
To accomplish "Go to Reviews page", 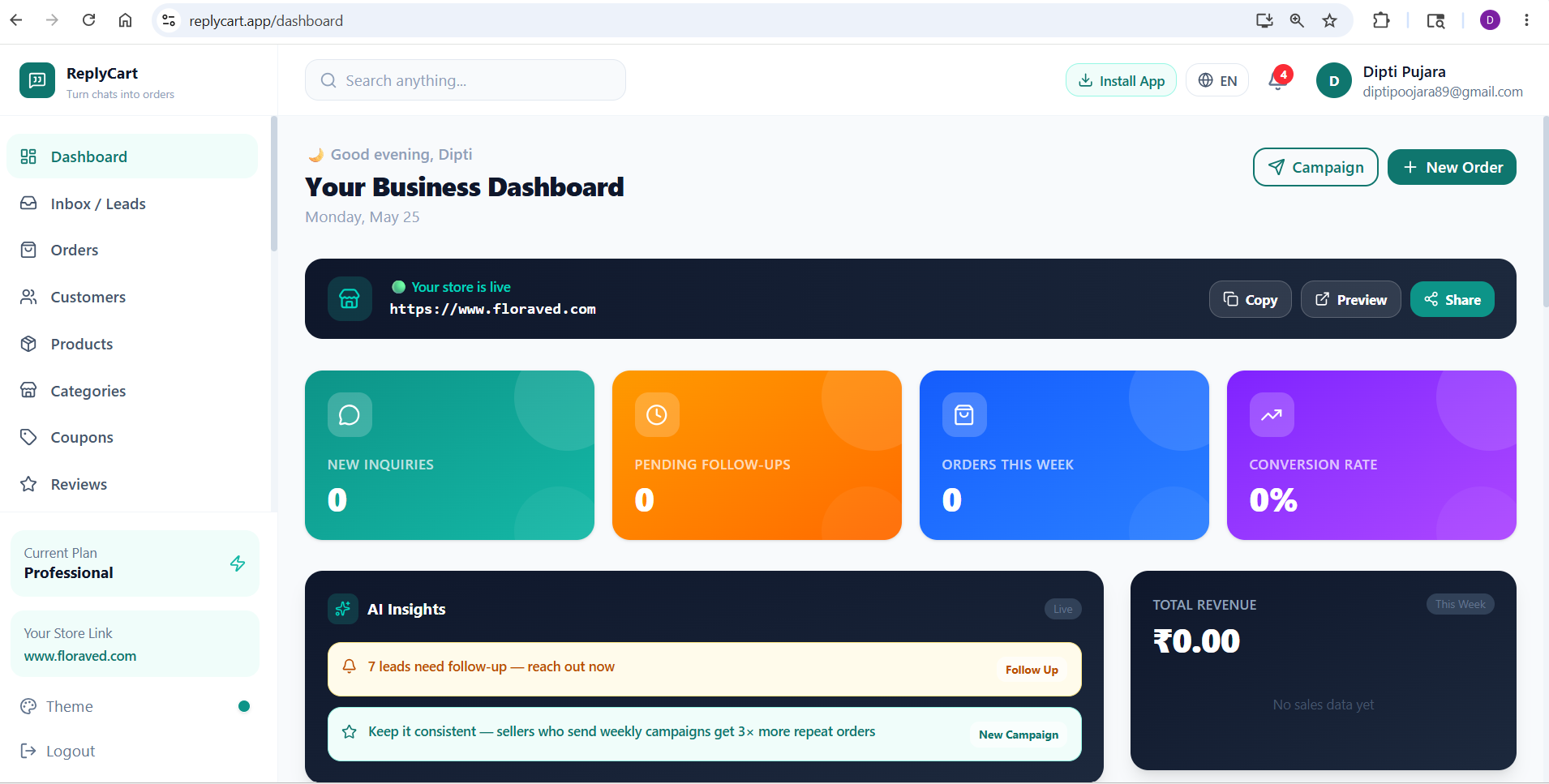I will click(x=132, y=484).
